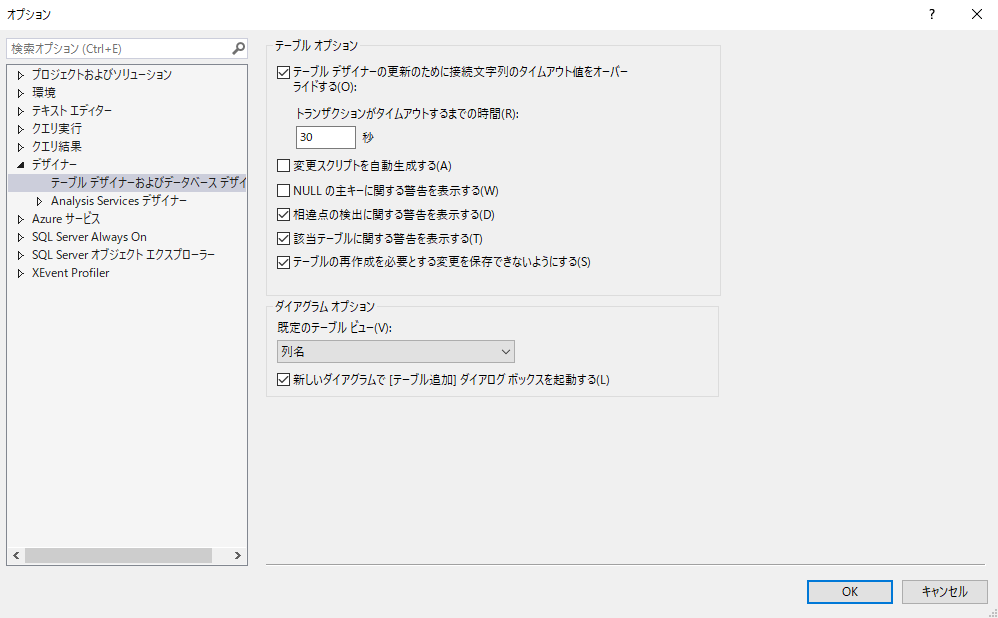
Task: Open the 既定のテーブル ビュー dropdown
Action: pyautogui.click(x=395, y=351)
